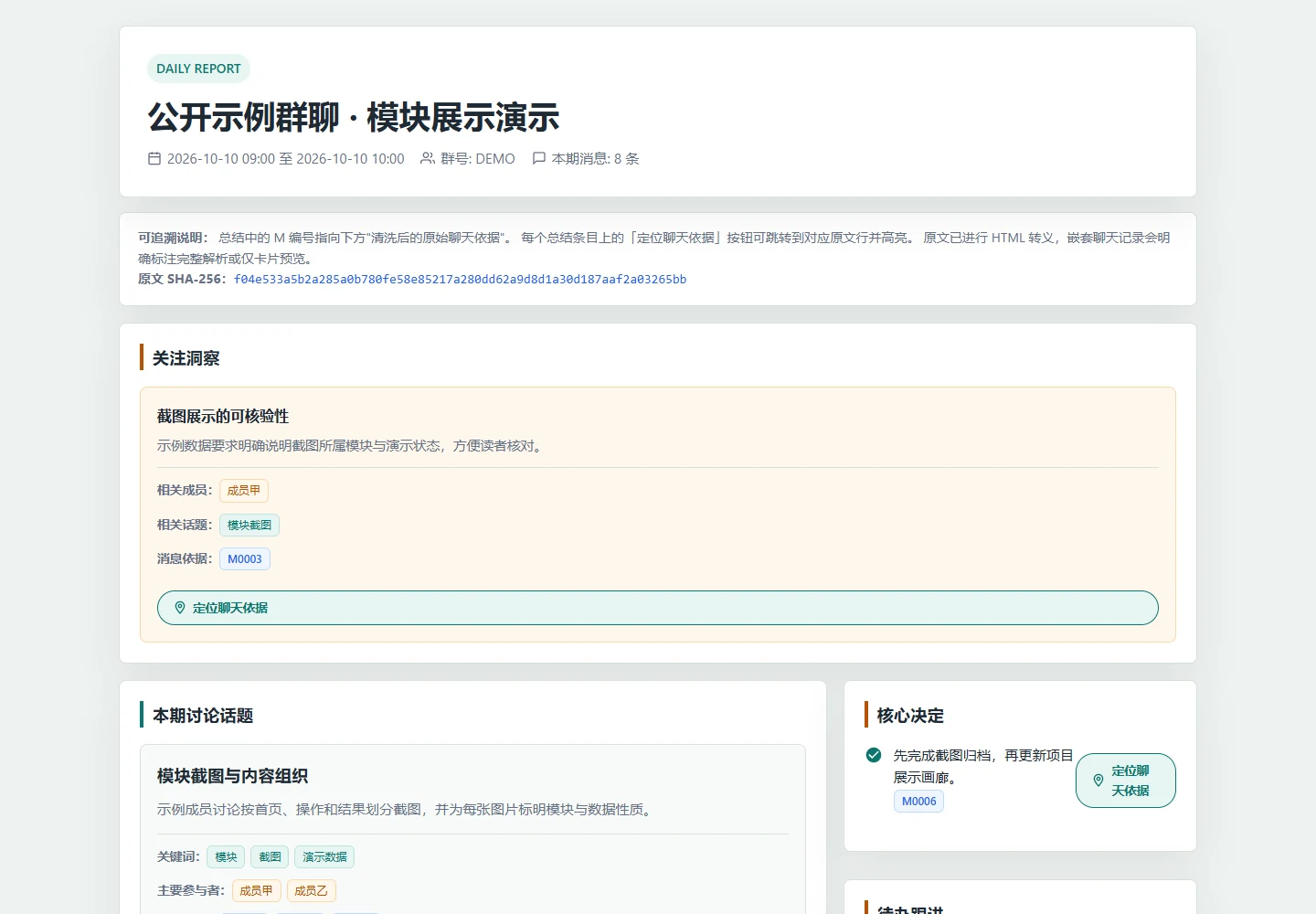
Task: Click the 关注洞察 section heading
Action: (x=186, y=358)
